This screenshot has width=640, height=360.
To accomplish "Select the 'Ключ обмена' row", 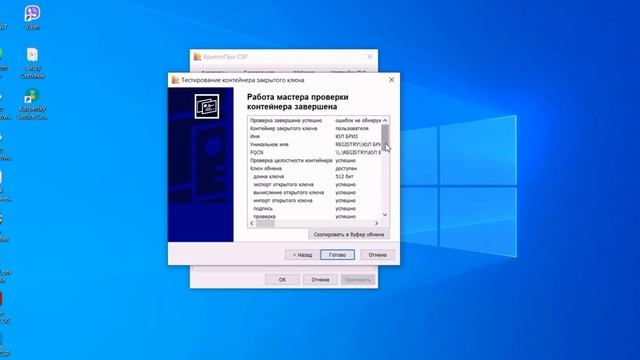I will 314,168.
